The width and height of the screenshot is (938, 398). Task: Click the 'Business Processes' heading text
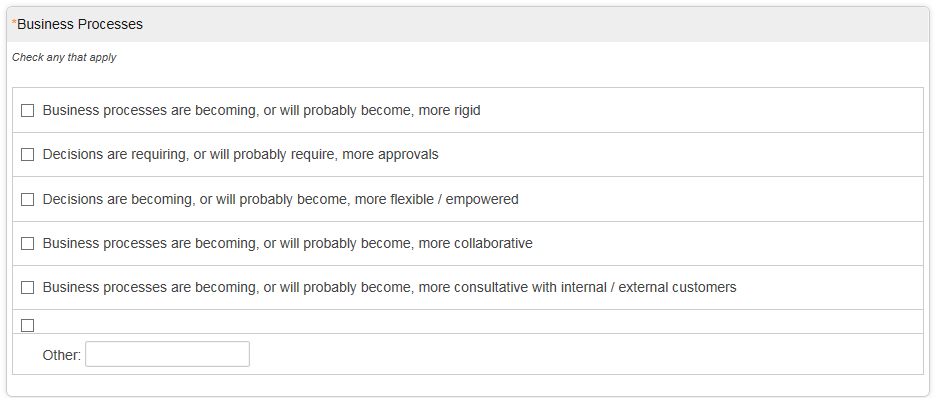pos(80,25)
